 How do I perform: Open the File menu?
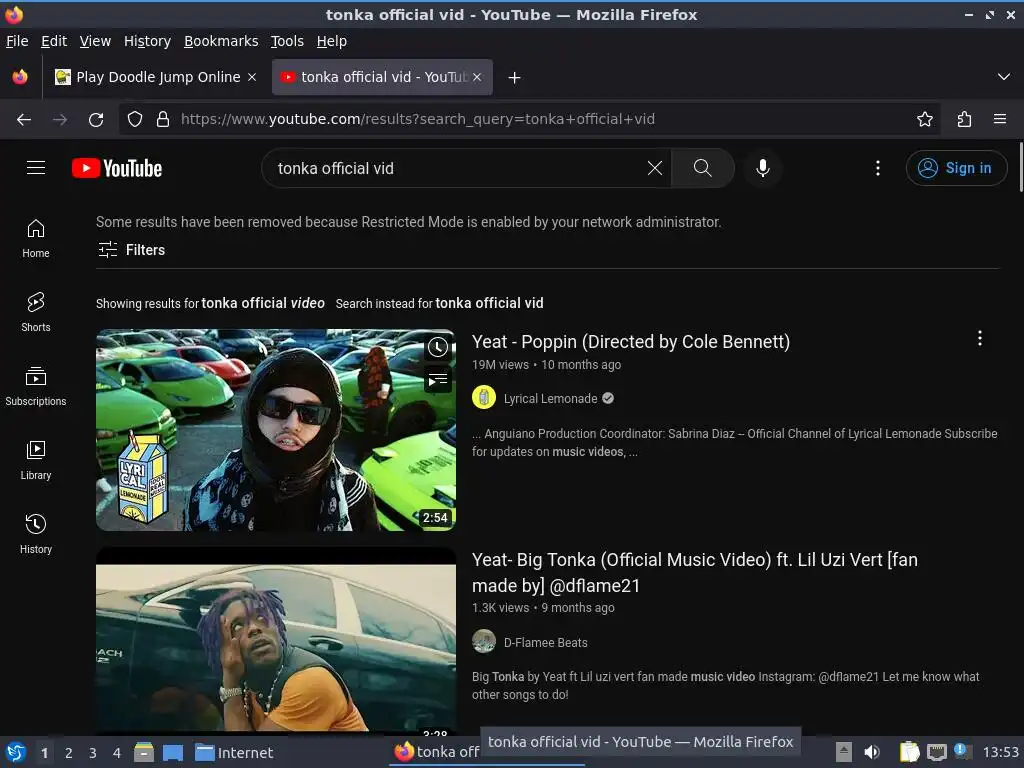tap(17, 41)
